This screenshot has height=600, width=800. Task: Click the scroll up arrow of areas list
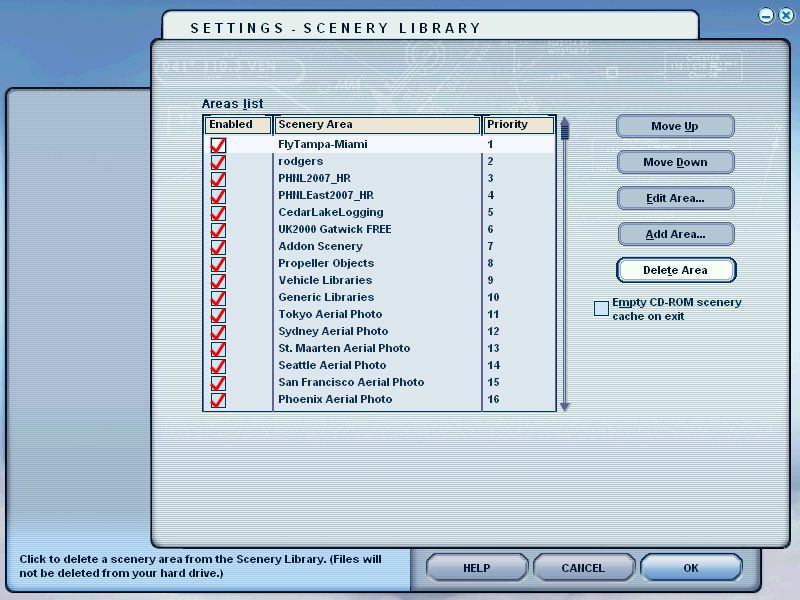[x=564, y=121]
